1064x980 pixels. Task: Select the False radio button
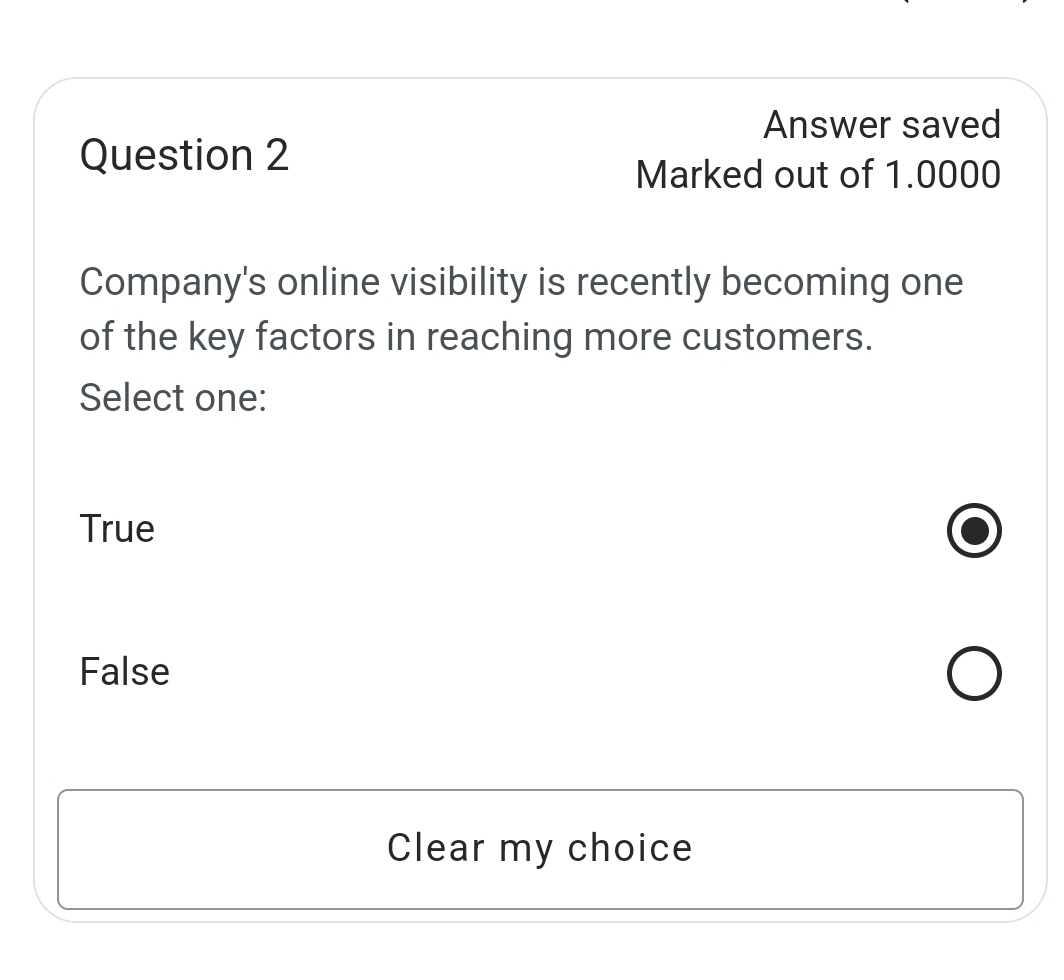tap(973, 673)
